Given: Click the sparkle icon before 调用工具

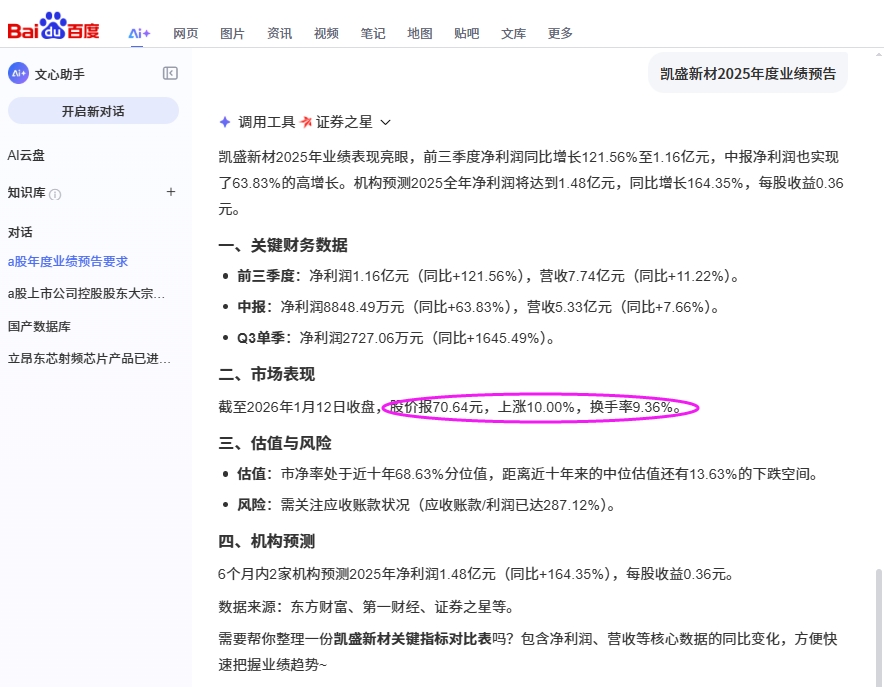Looking at the screenshot, I should click(x=225, y=122).
